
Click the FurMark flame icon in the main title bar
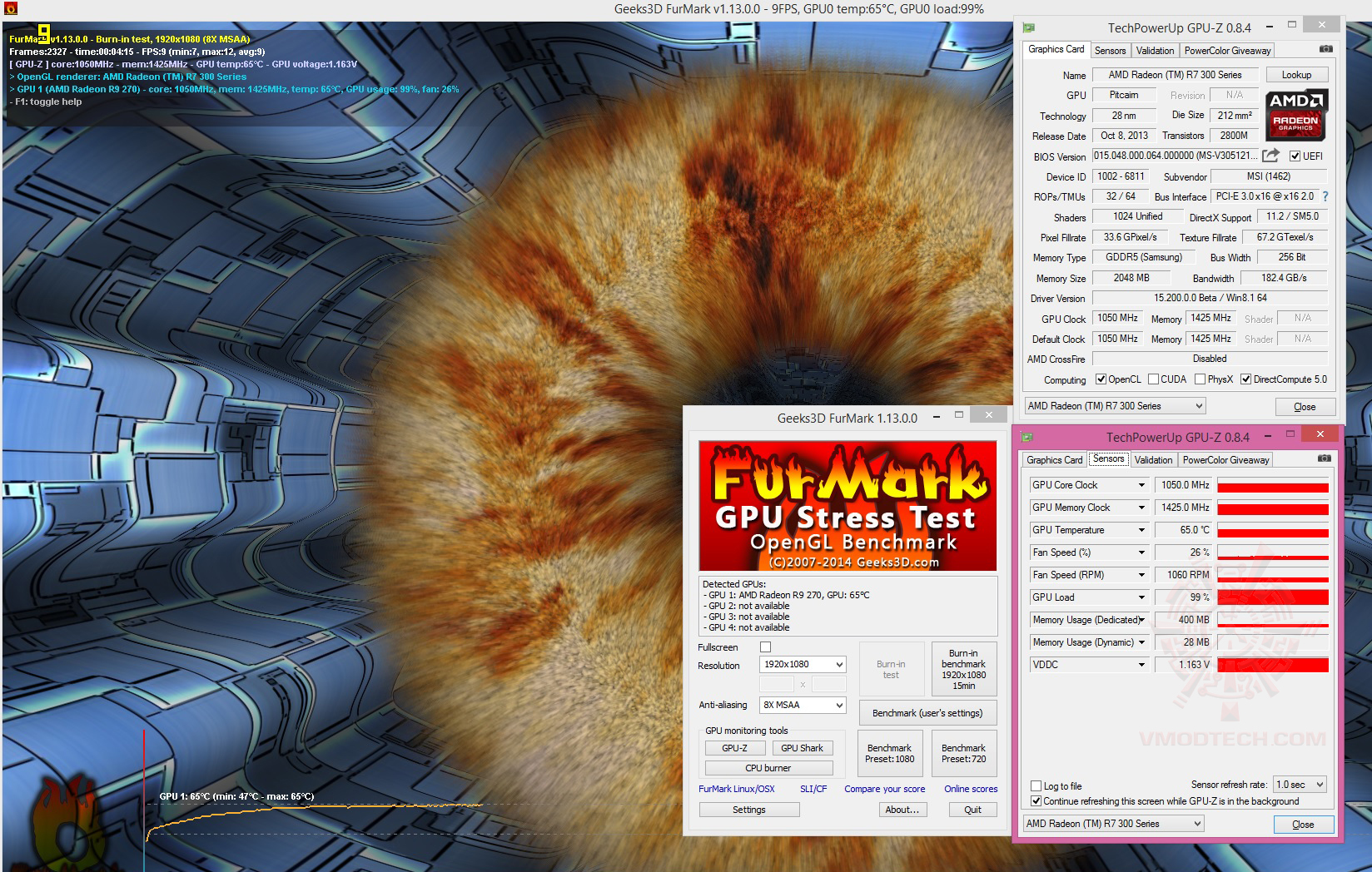coord(11,9)
